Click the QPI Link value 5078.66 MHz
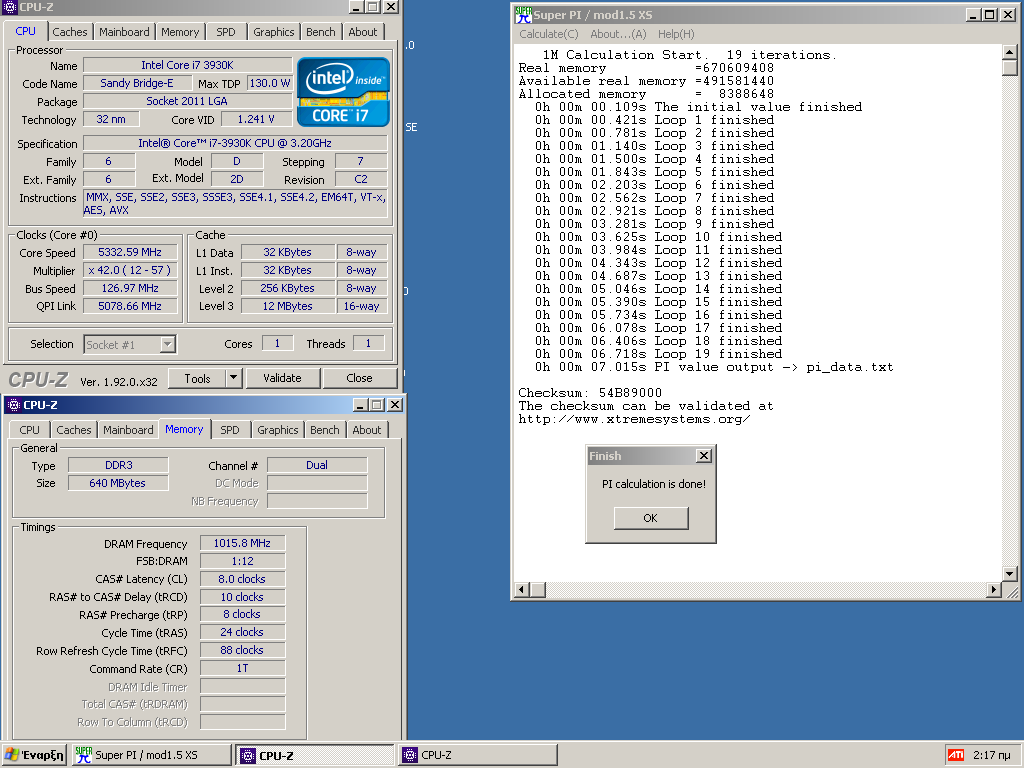 point(130,306)
